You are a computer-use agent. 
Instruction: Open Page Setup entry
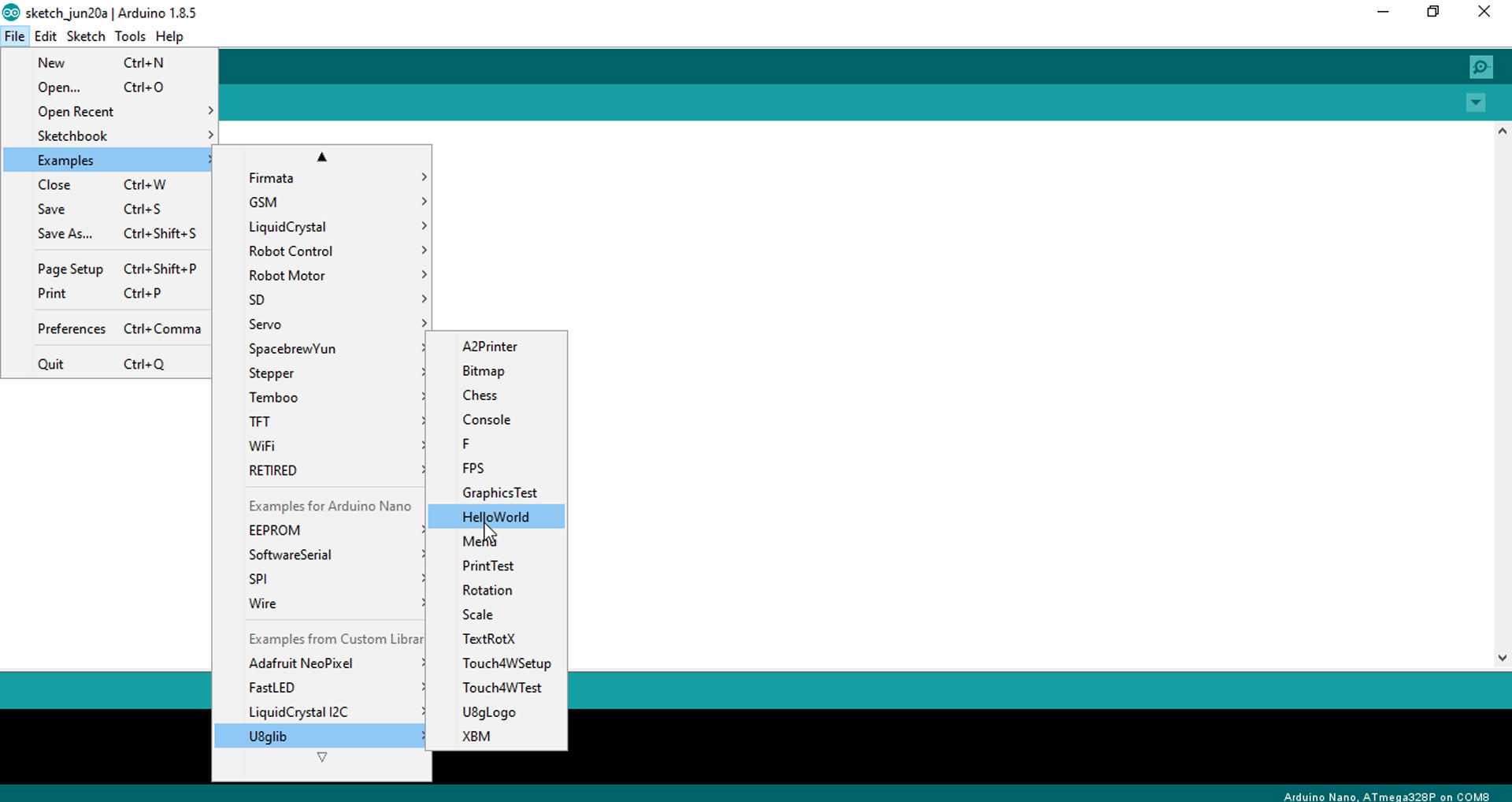point(107,269)
